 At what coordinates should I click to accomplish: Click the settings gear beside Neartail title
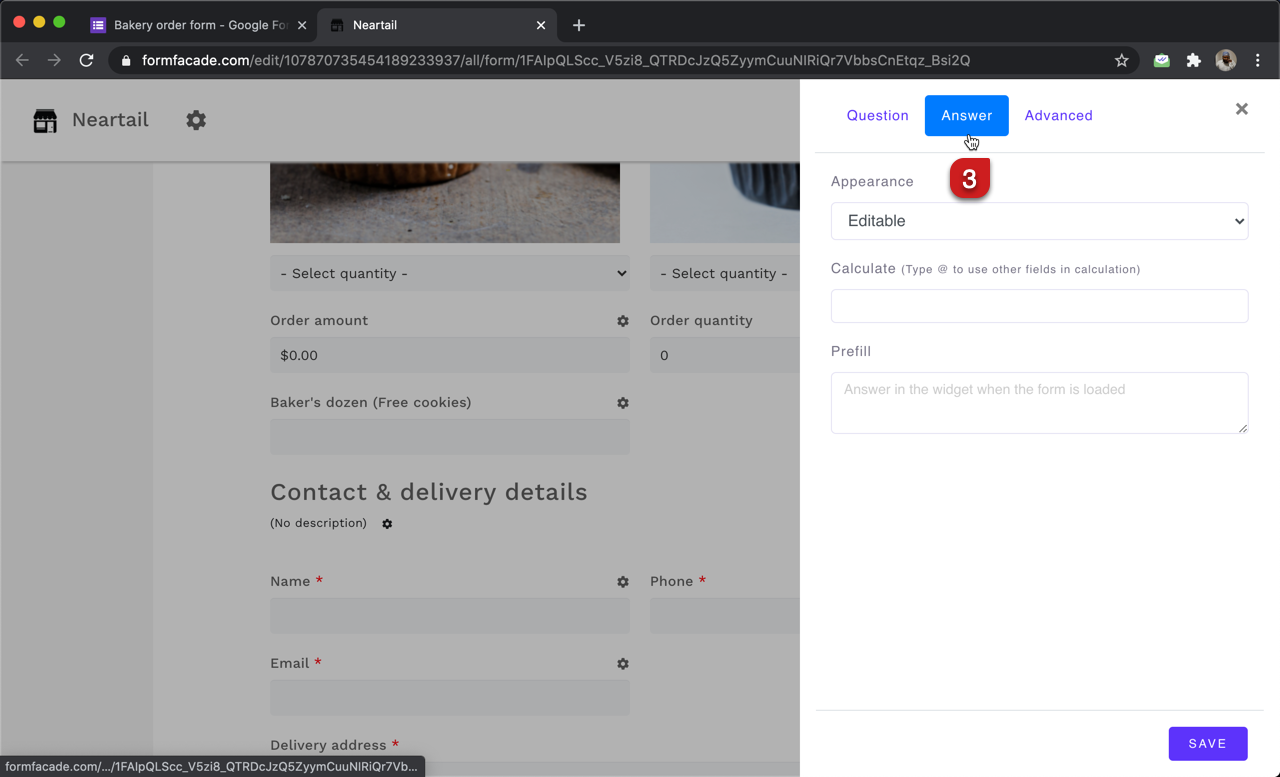(x=196, y=120)
